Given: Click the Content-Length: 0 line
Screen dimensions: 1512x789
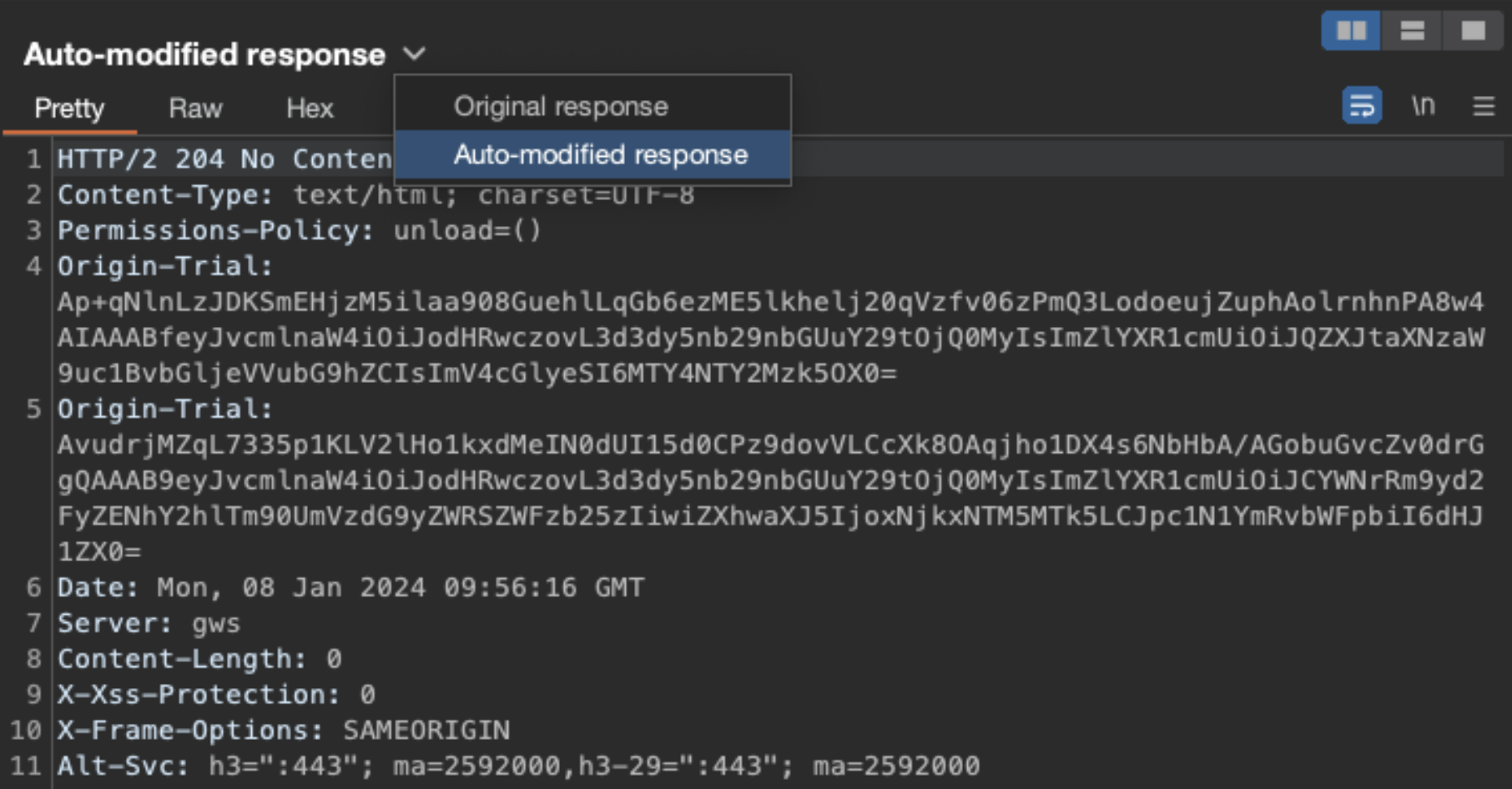Looking at the screenshot, I should pyautogui.click(x=199, y=659).
